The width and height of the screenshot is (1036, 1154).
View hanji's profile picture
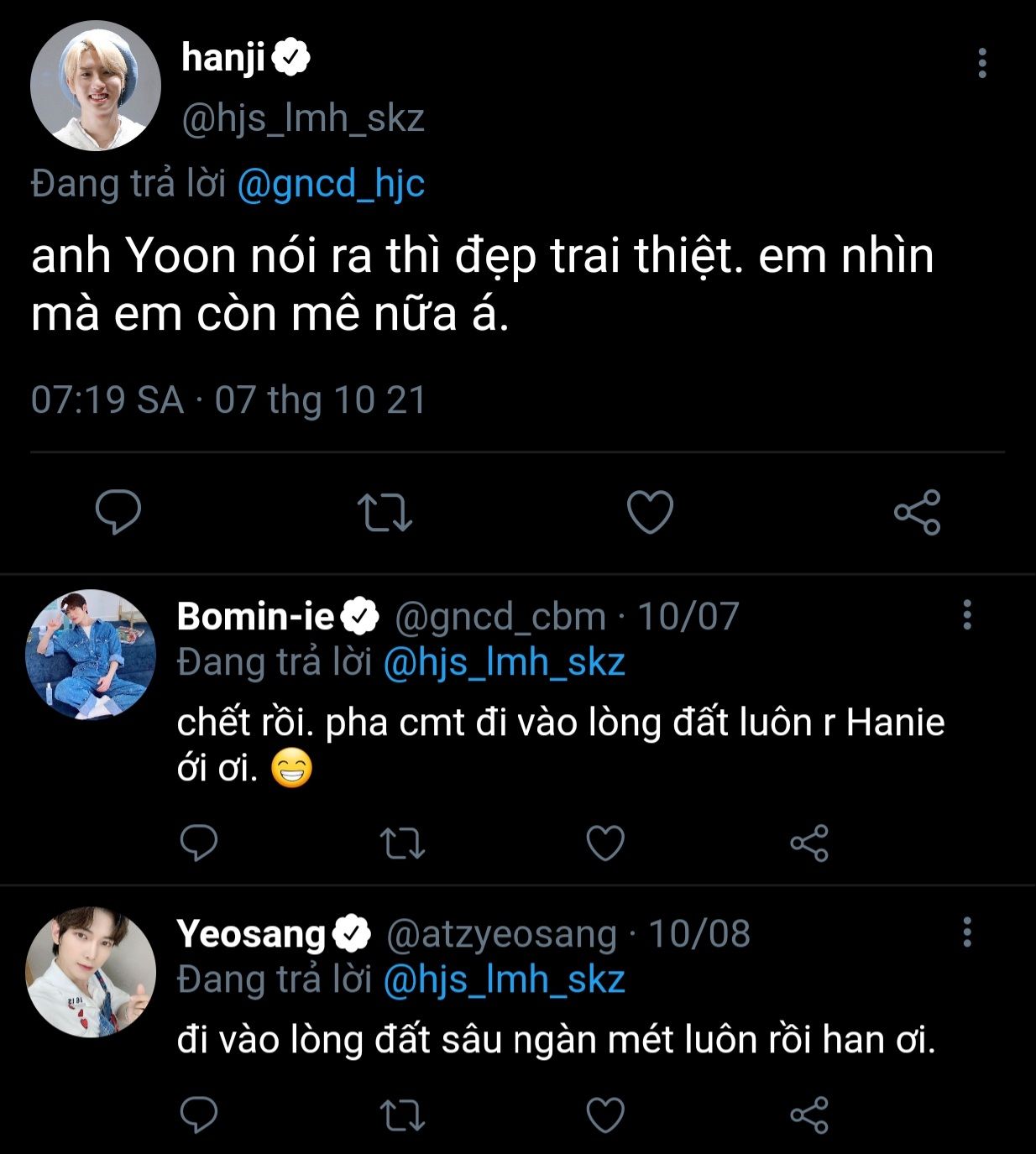click(x=95, y=86)
